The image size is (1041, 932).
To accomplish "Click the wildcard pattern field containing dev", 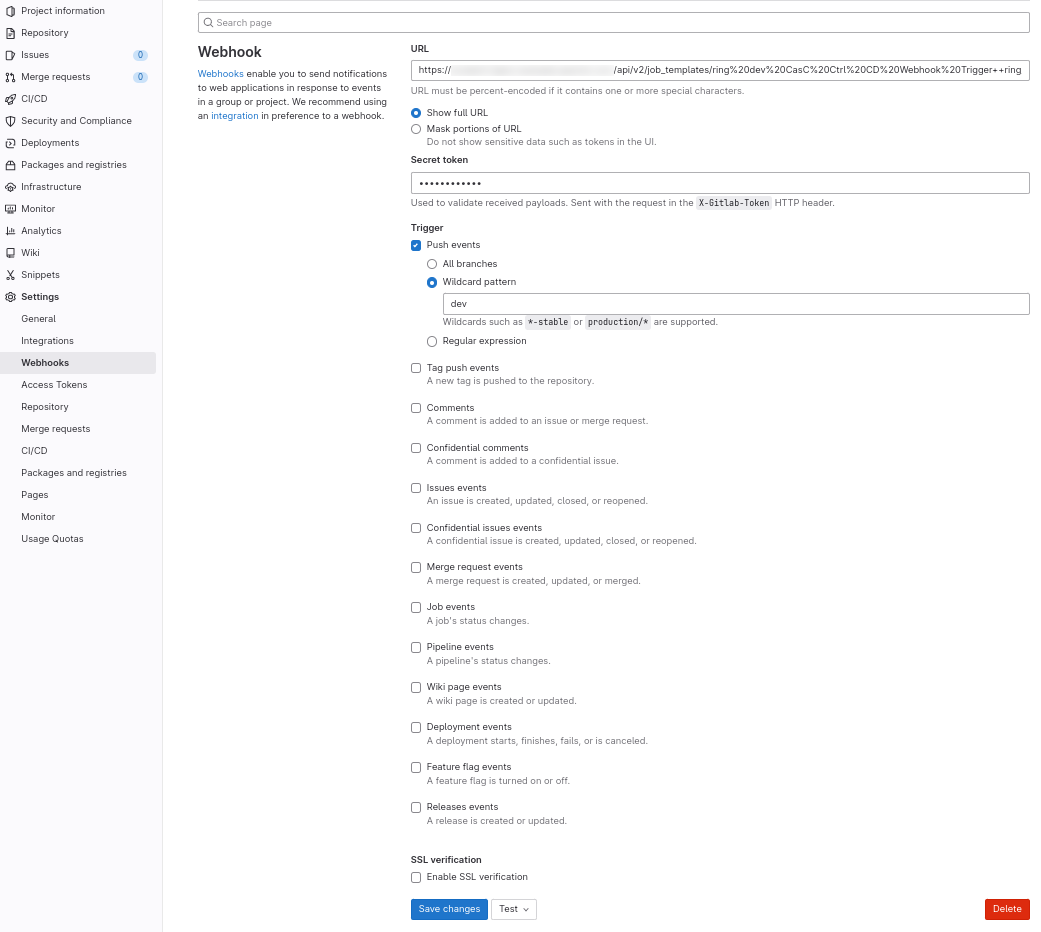I will pyautogui.click(x=736, y=304).
